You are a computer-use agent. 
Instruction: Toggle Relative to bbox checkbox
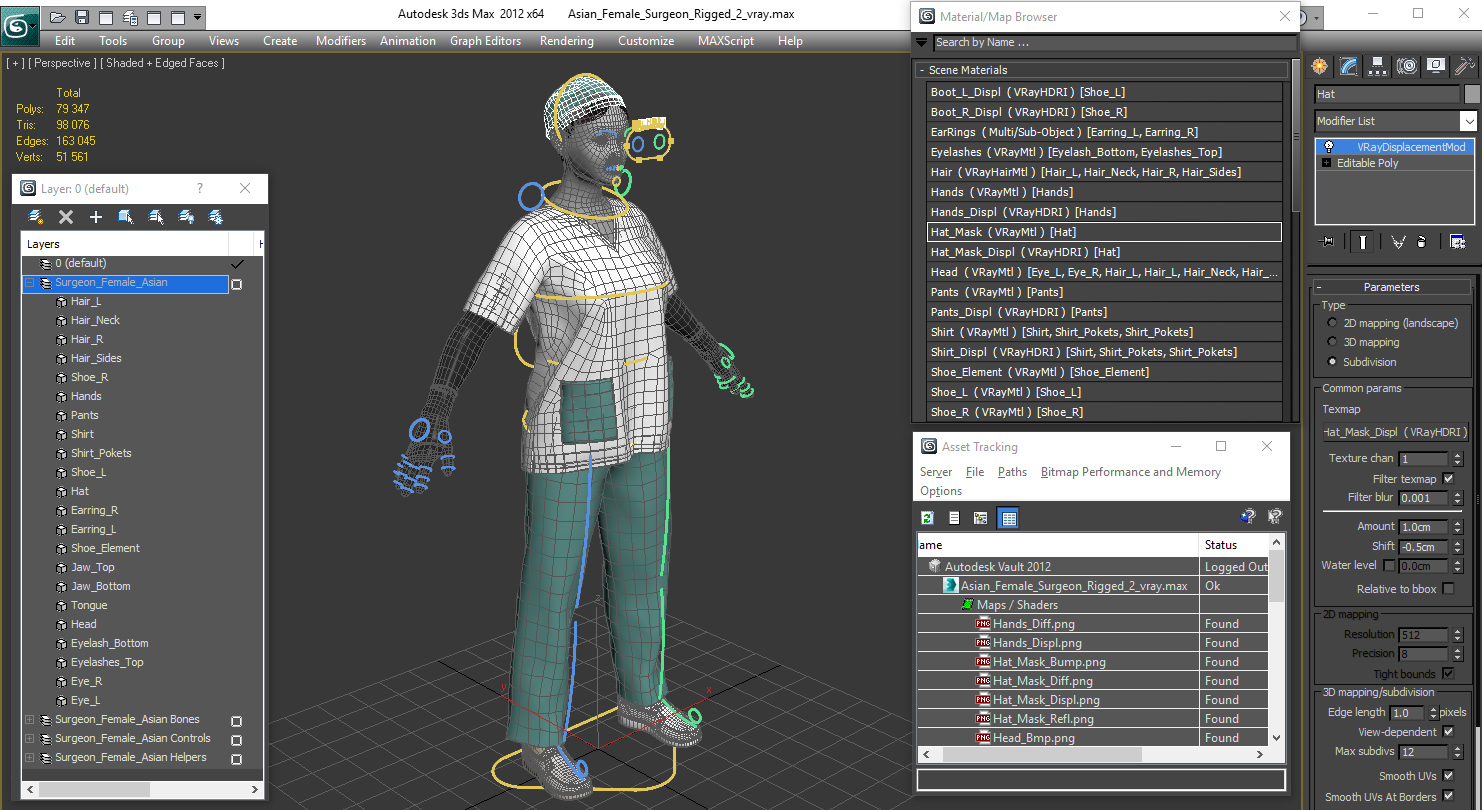tap(1448, 589)
